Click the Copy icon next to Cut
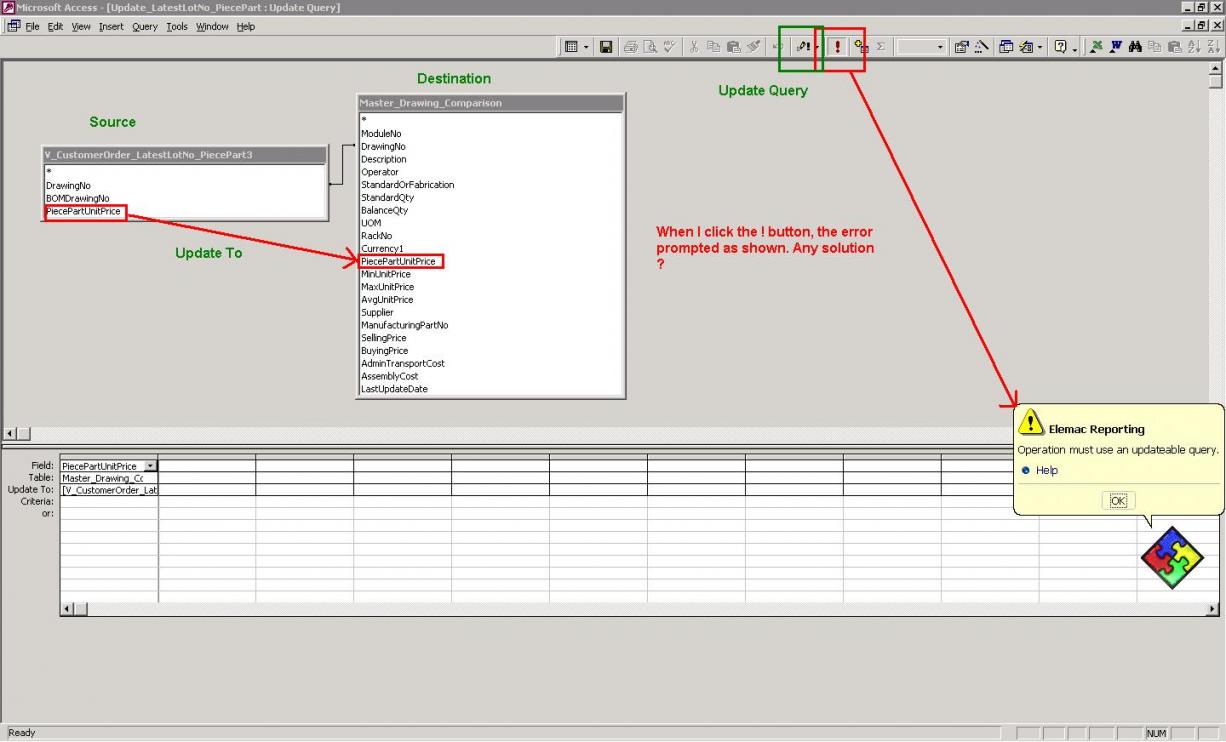The width and height of the screenshot is (1226, 742). pos(714,47)
